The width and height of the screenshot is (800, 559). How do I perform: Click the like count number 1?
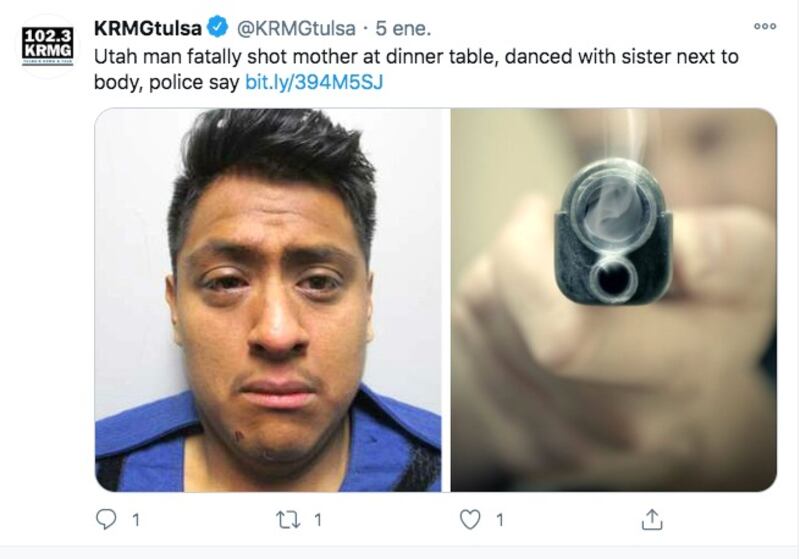(500, 520)
